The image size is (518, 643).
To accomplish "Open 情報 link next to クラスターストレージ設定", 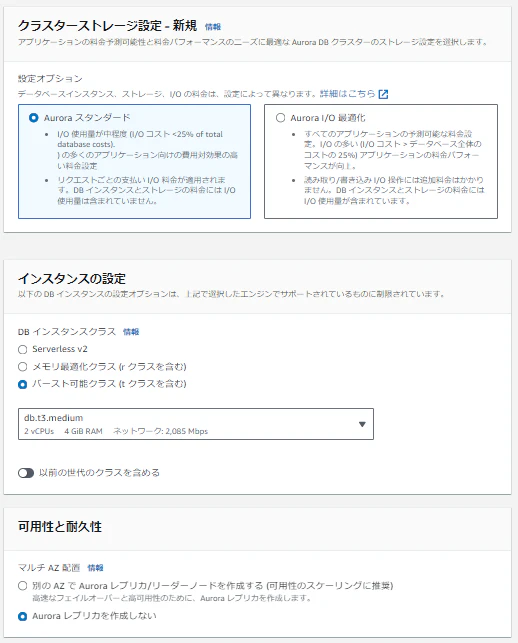I will tap(213, 27).
